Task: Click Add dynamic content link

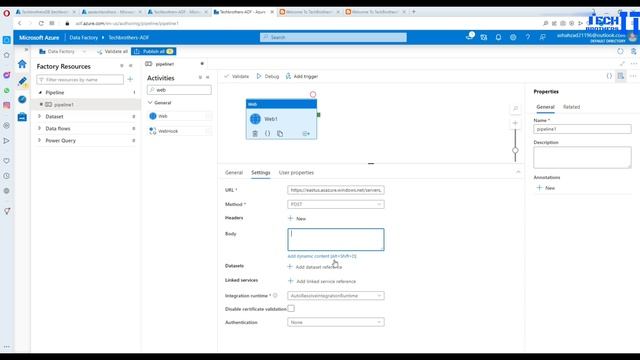Action: click(322, 256)
